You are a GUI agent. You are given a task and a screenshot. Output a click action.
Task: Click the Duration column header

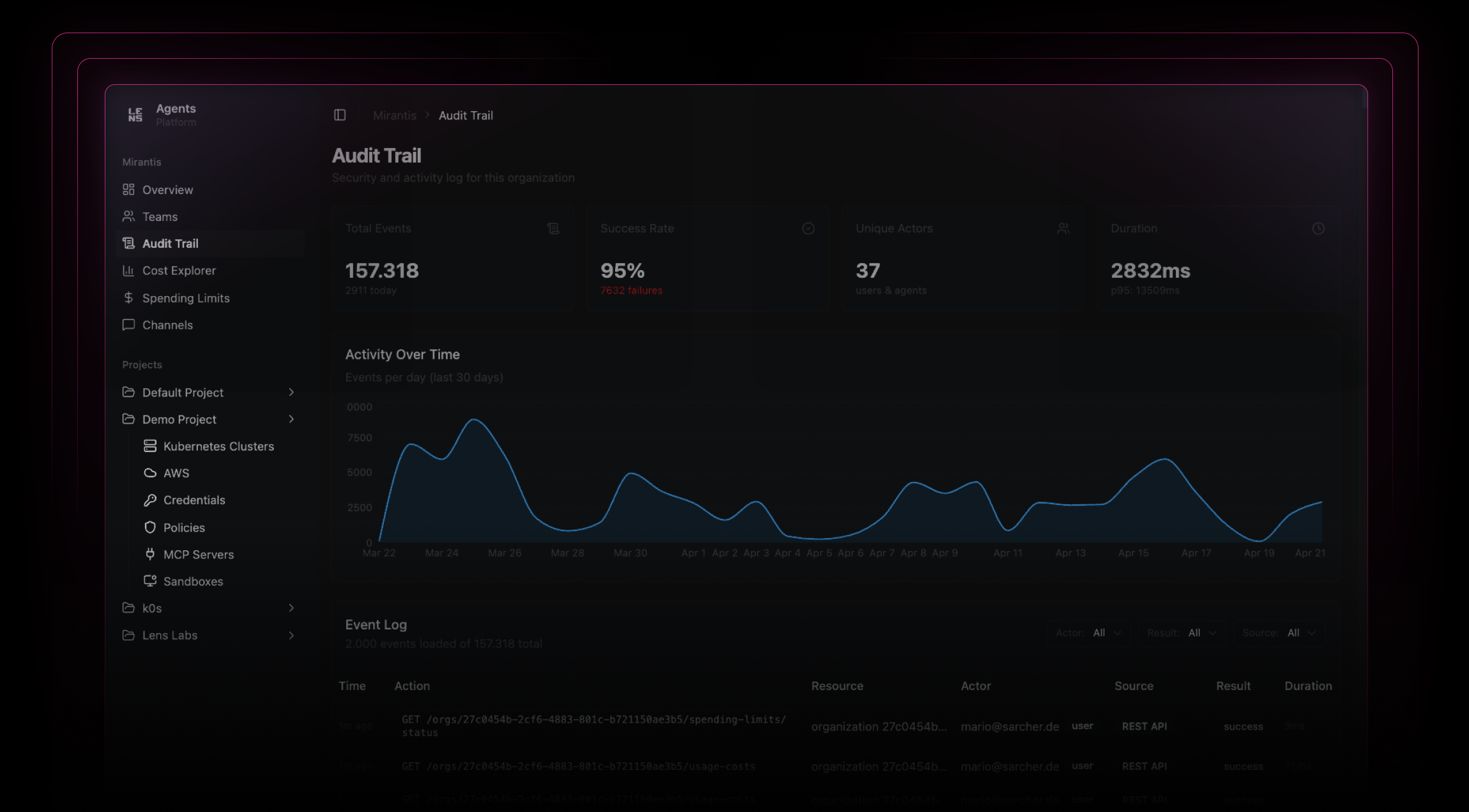pyautogui.click(x=1308, y=686)
